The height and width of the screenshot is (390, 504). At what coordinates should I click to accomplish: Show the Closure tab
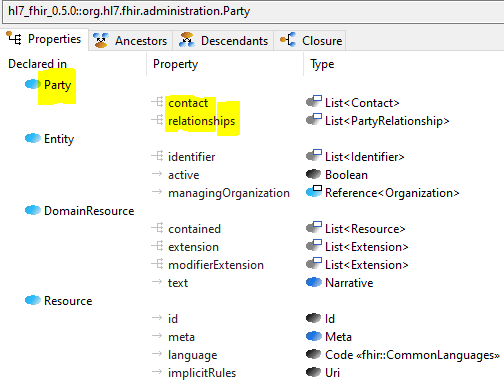[x=310, y=41]
